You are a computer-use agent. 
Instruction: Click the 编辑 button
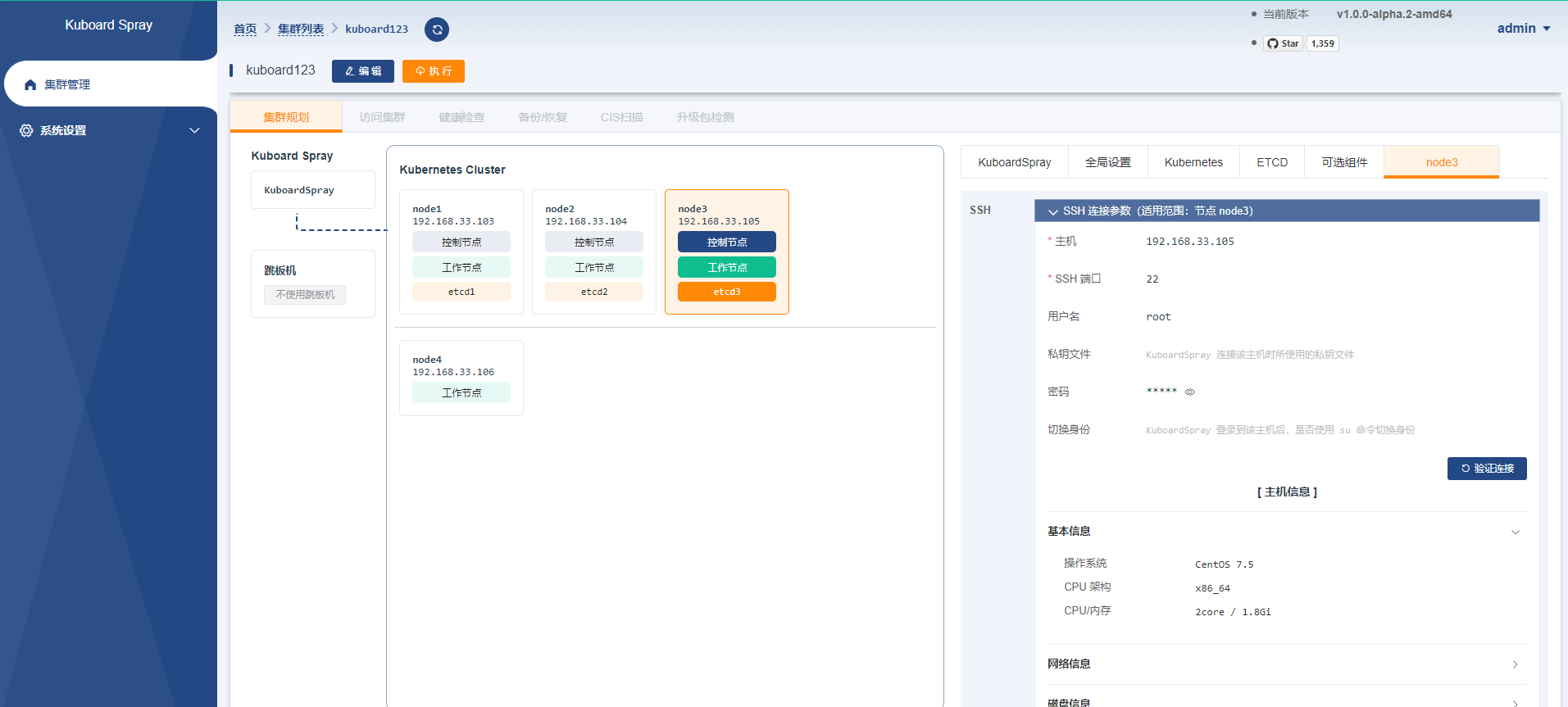362,71
